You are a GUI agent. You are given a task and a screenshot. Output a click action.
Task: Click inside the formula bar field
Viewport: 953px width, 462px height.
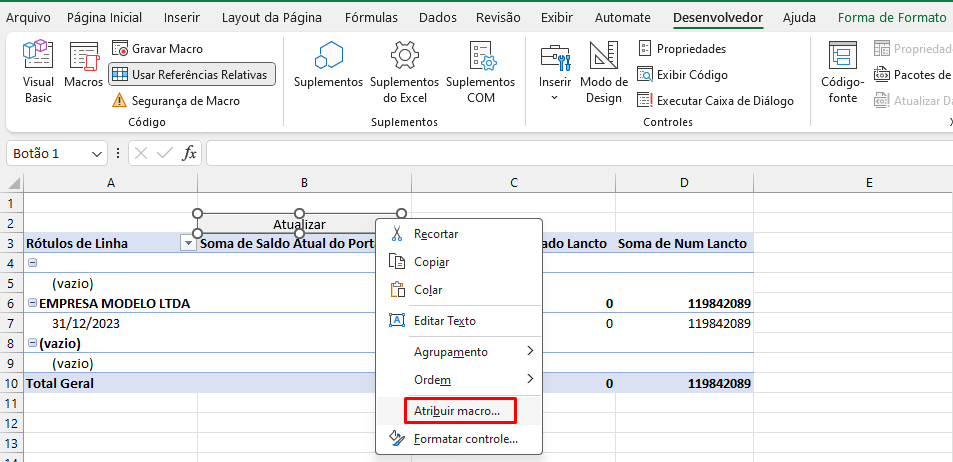570,153
